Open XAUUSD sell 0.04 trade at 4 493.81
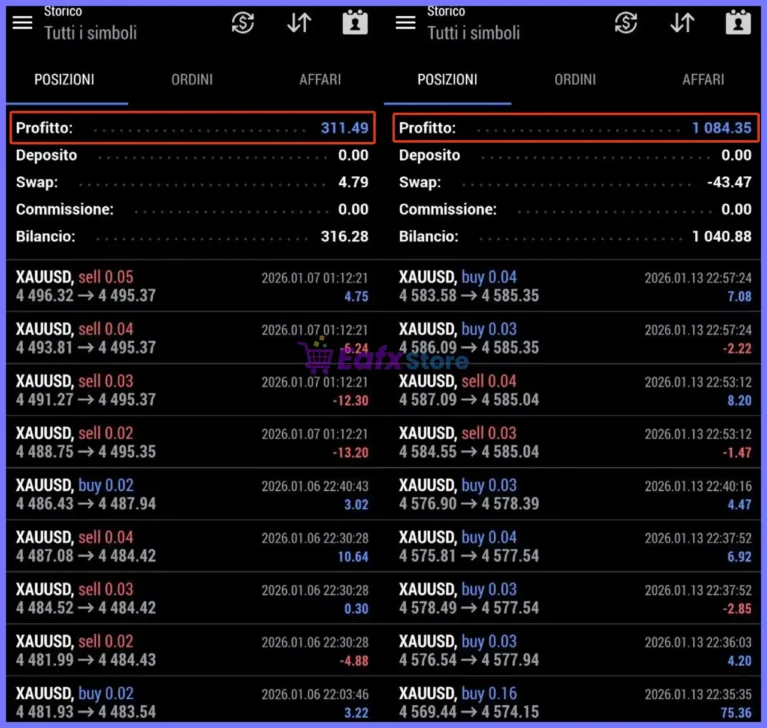This screenshot has height=728, width=767. tap(192, 338)
